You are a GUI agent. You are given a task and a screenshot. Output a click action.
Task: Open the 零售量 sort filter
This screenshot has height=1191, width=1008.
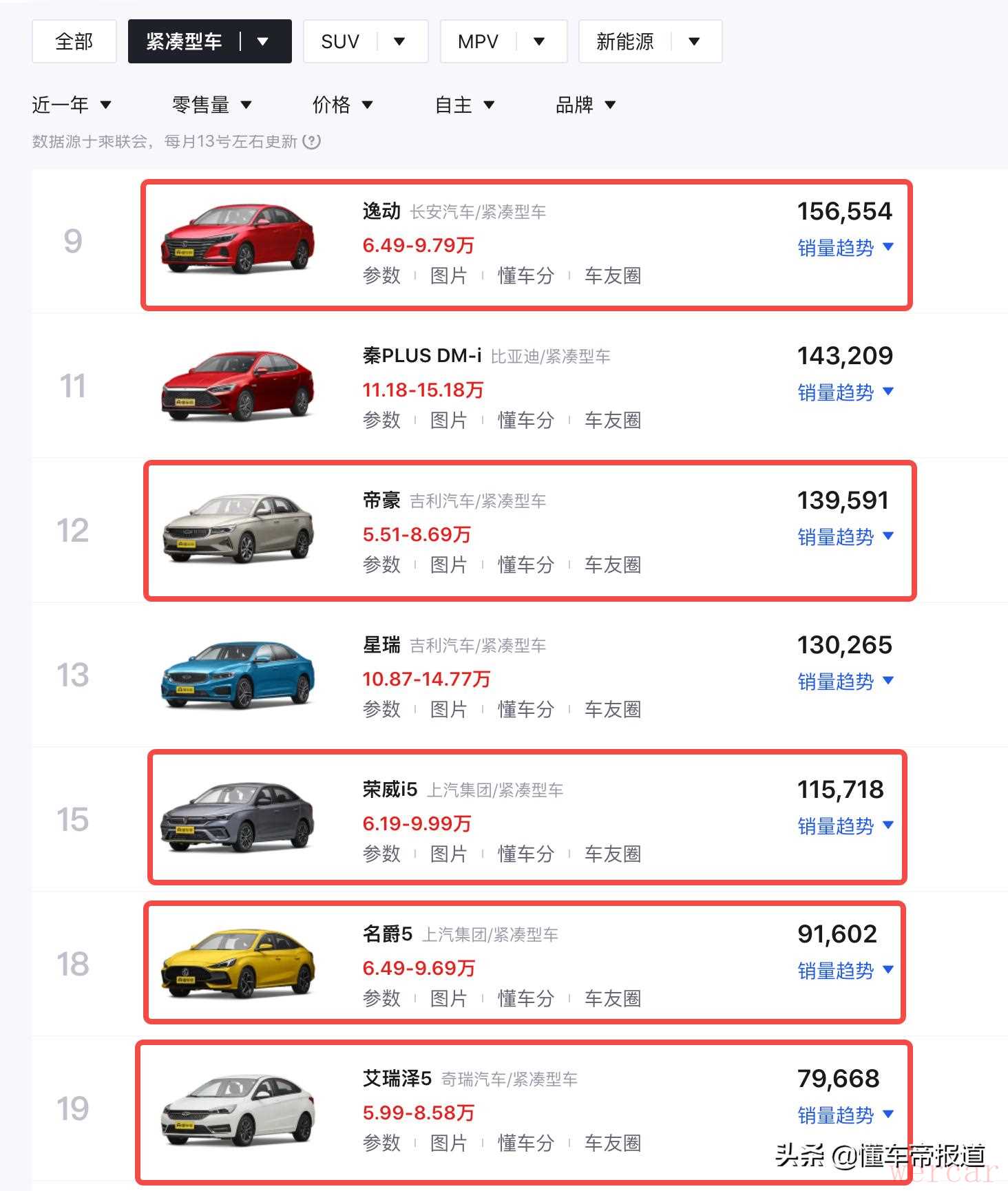point(211,105)
